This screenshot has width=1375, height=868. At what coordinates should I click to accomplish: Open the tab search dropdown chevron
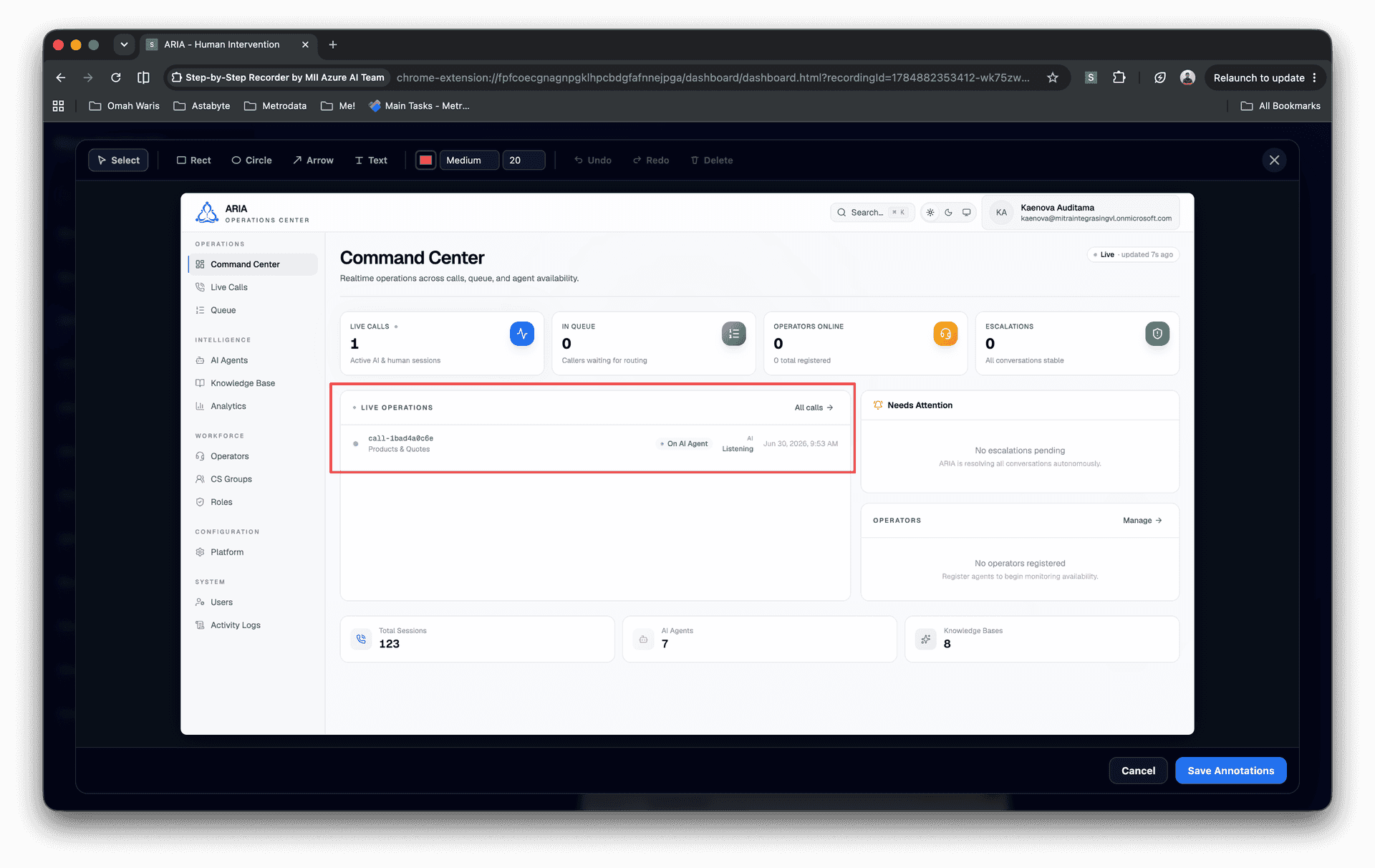[124, 44]
